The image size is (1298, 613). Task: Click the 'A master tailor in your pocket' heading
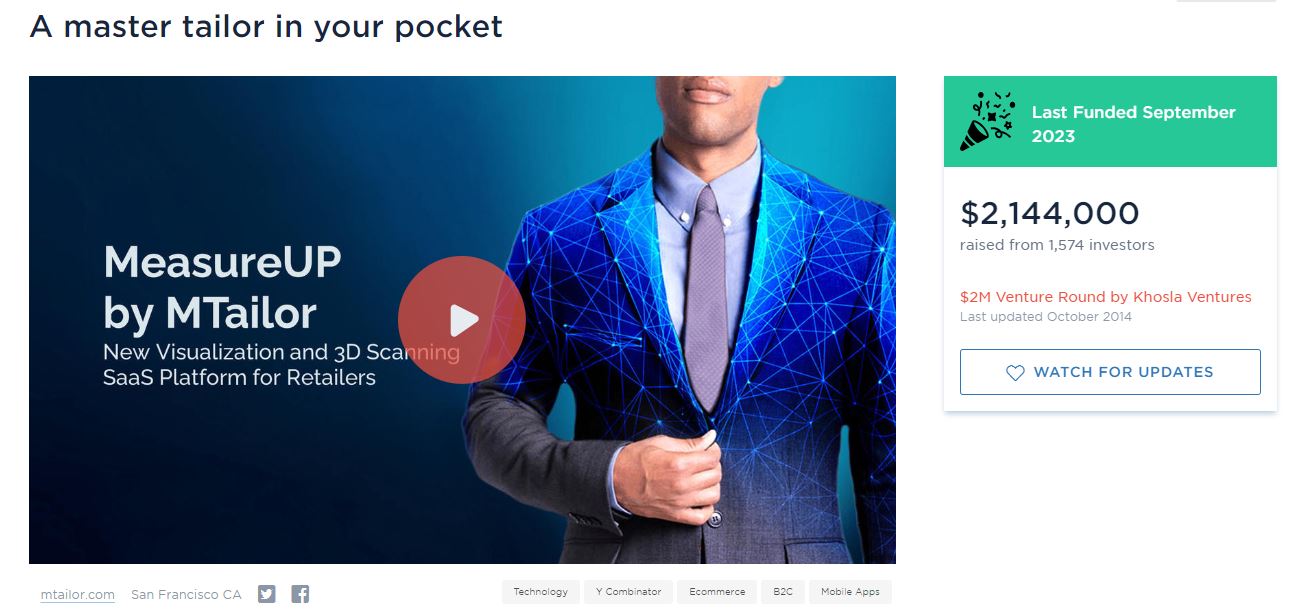click(266, 26)
